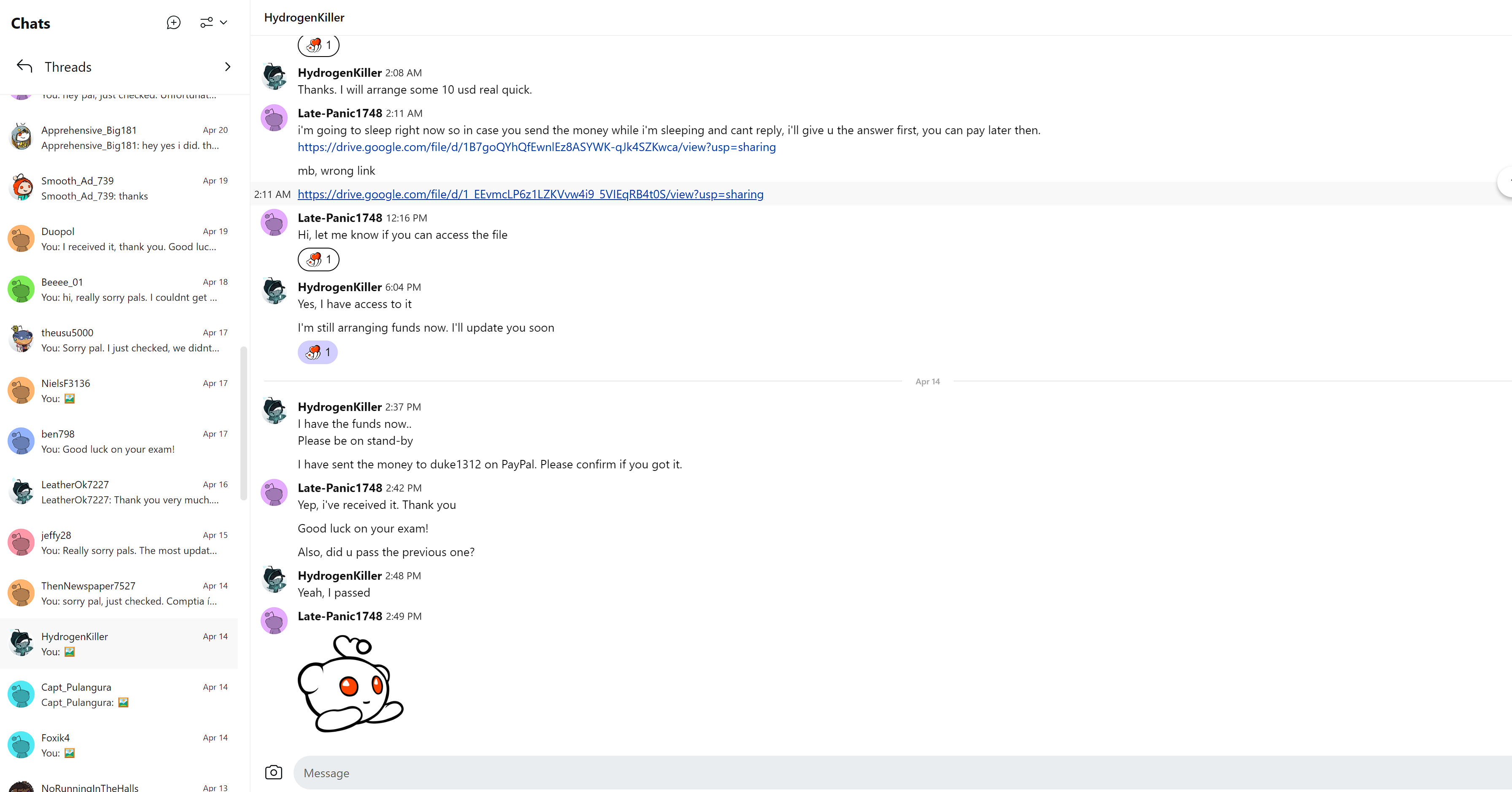Click the chat list scrollbar

(244, 423)
